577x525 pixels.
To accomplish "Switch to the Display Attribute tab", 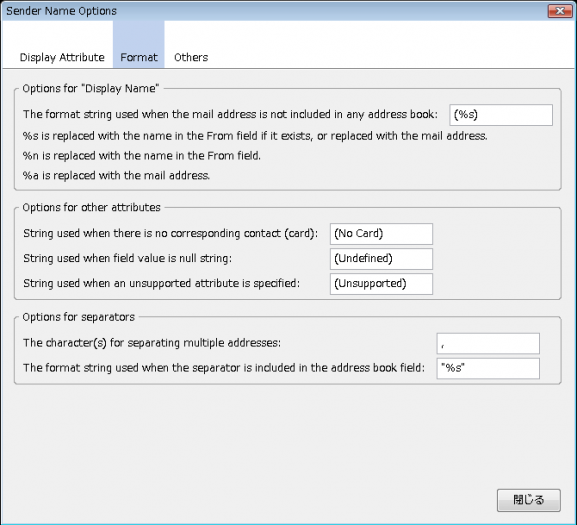I will 62,57.
